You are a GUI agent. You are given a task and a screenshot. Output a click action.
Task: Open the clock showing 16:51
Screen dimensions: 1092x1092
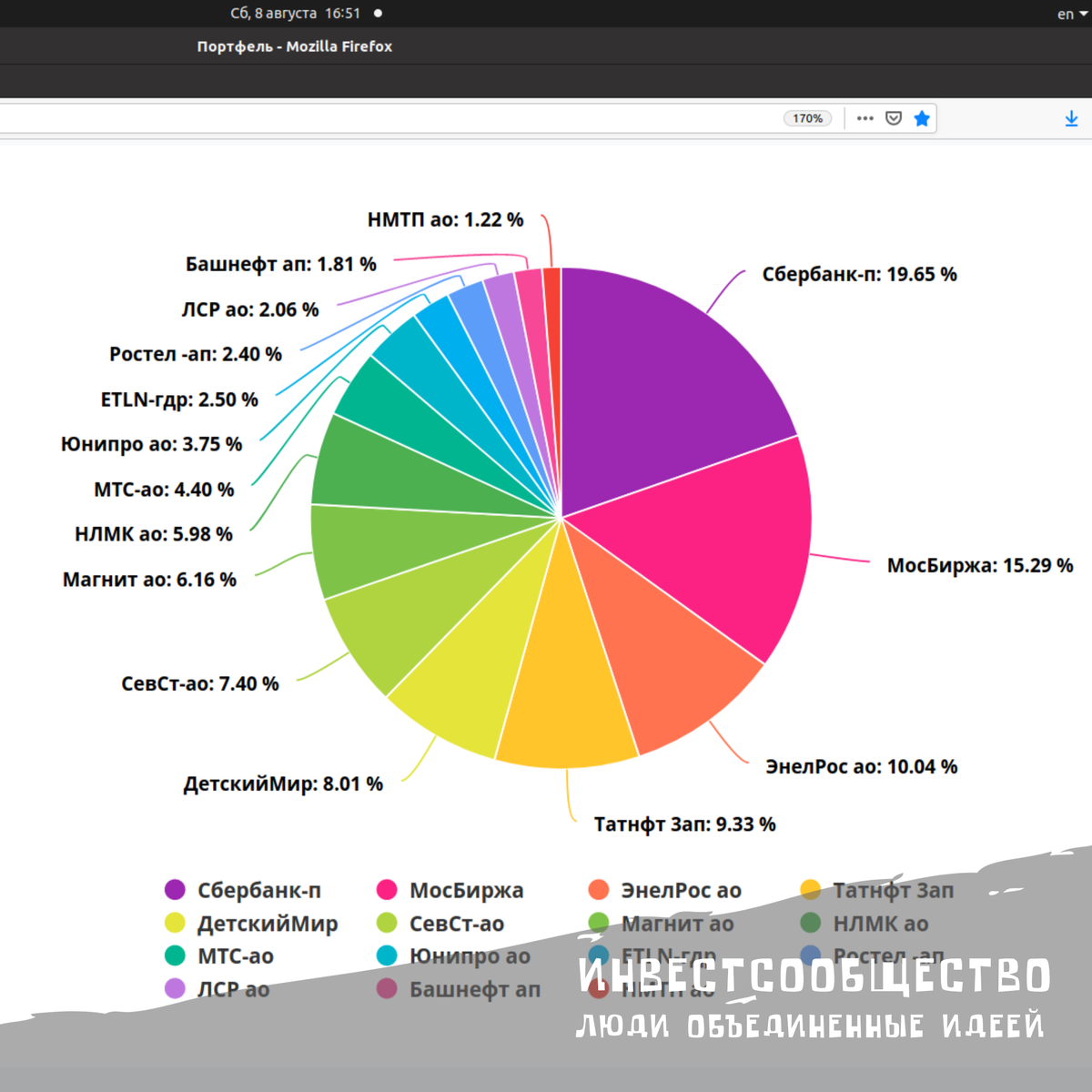[296, 14]
